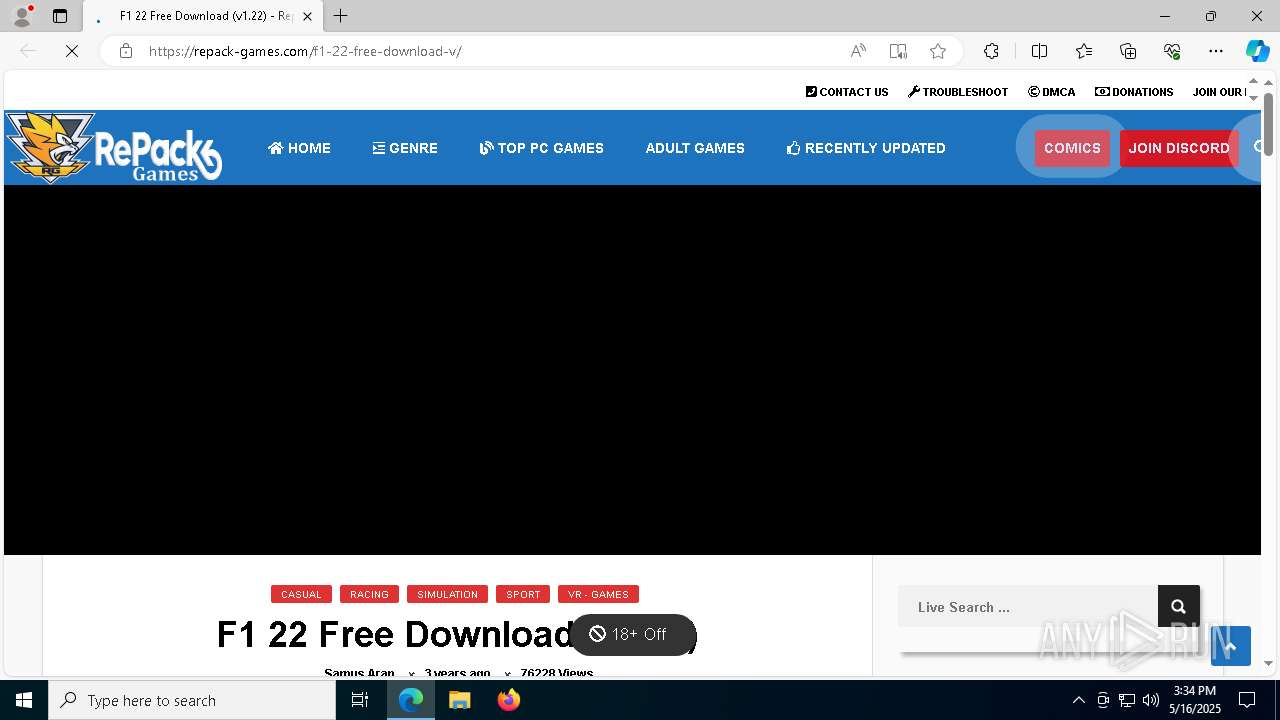Go back to the previous page

point(28,51)
